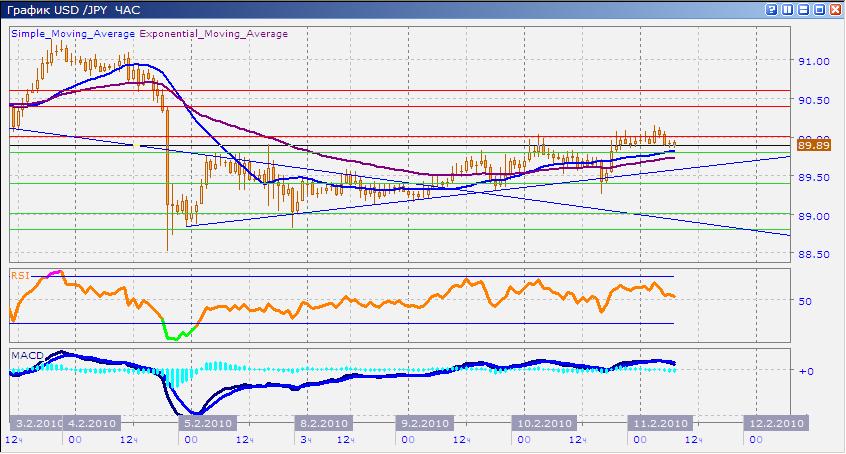This screenshot has height=454, width=846.
Task: Select the Exponential_Moving_Average legend label
Action: (214, 33)
